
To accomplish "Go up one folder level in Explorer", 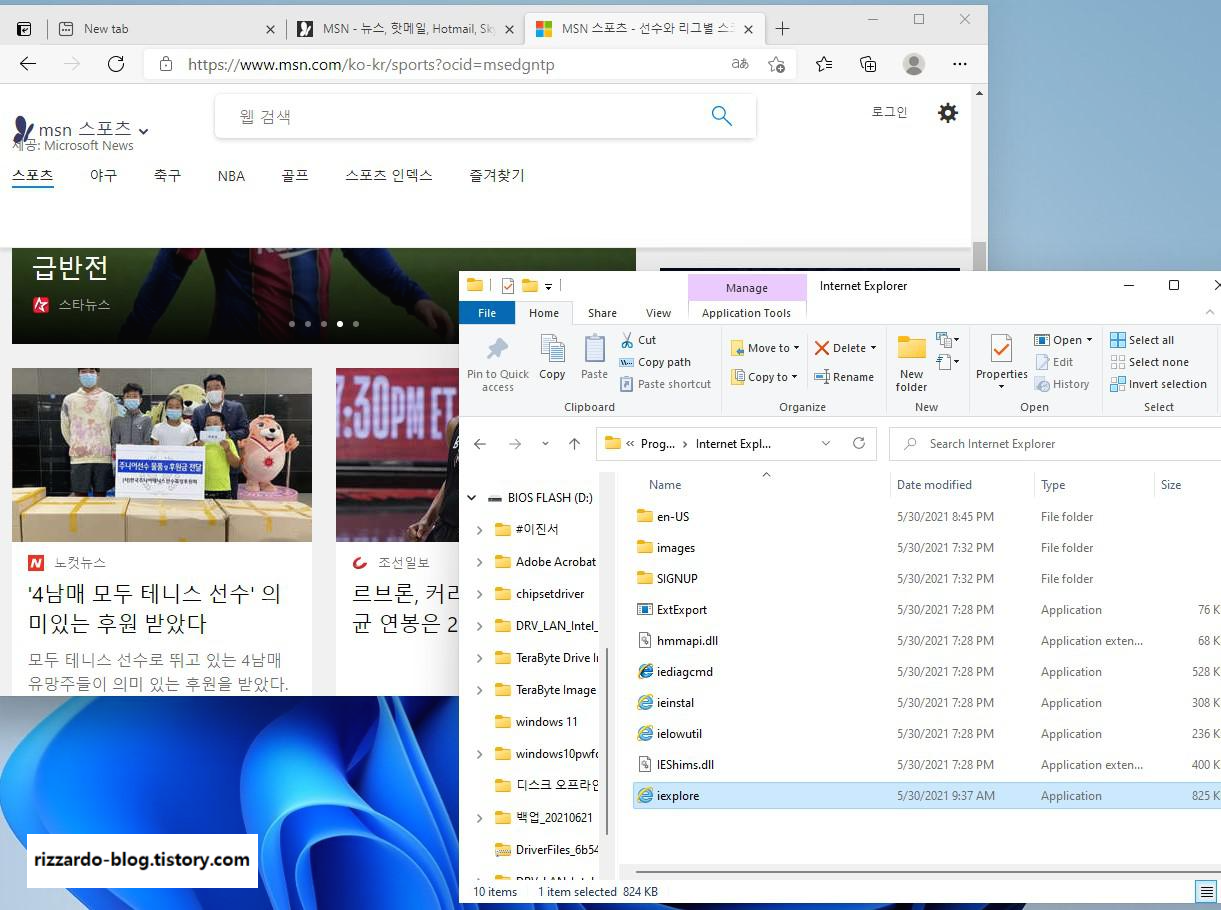I will pyautogui.click(x=574, y=444).
